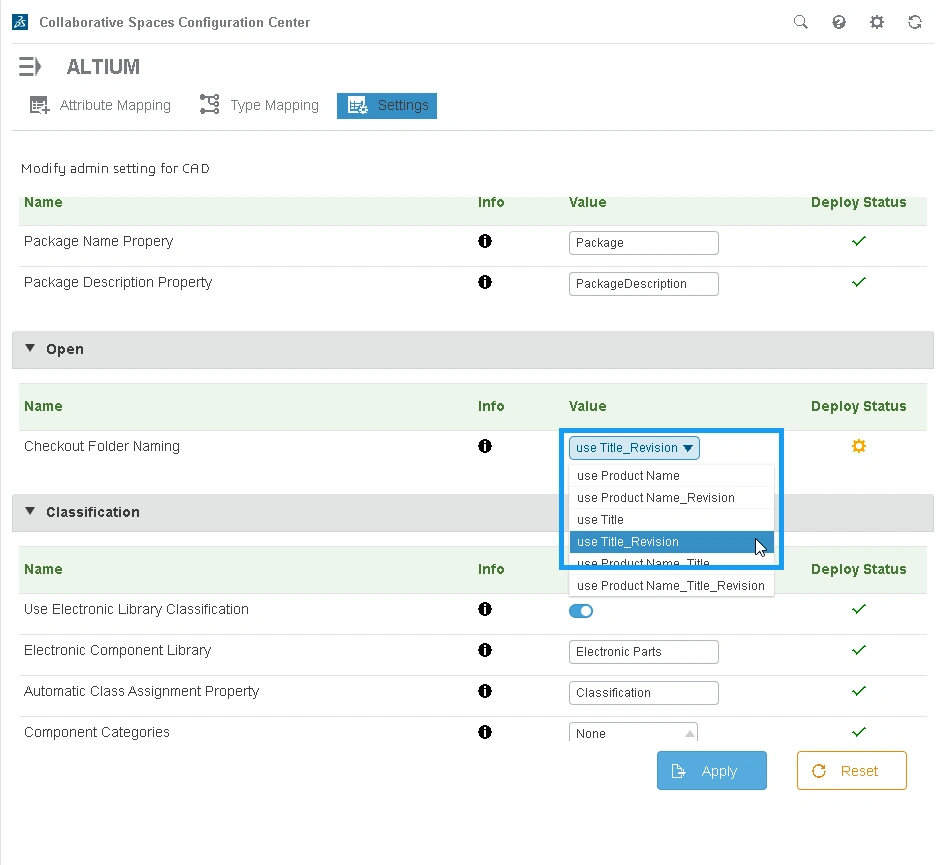Image resolution: width=944 pixels, height=865 pixels.
Task: Show info for Package Name Propery
Action: click(485, 241)
